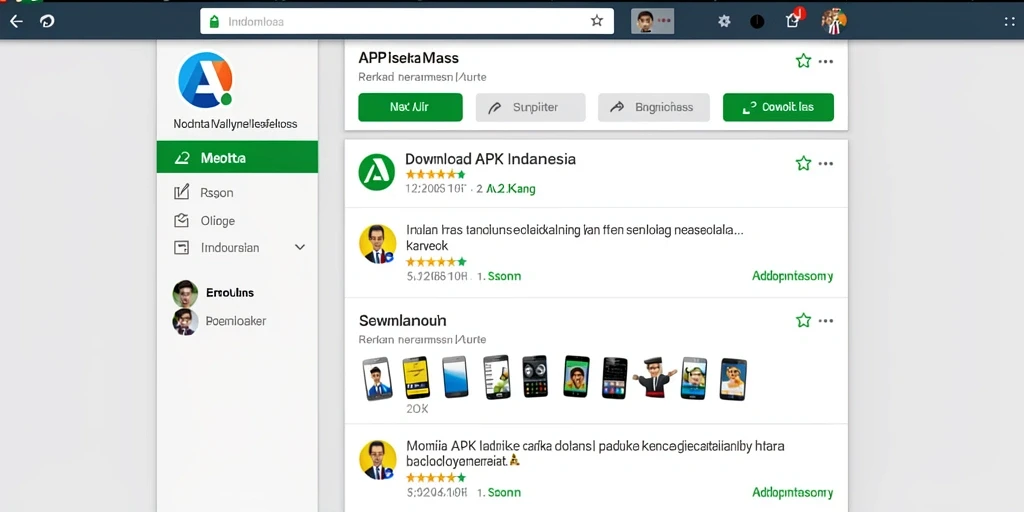Favorite Sewmlanouh section with star
Viewport: 1024px width, 512px height.
[x=803, y=320]
